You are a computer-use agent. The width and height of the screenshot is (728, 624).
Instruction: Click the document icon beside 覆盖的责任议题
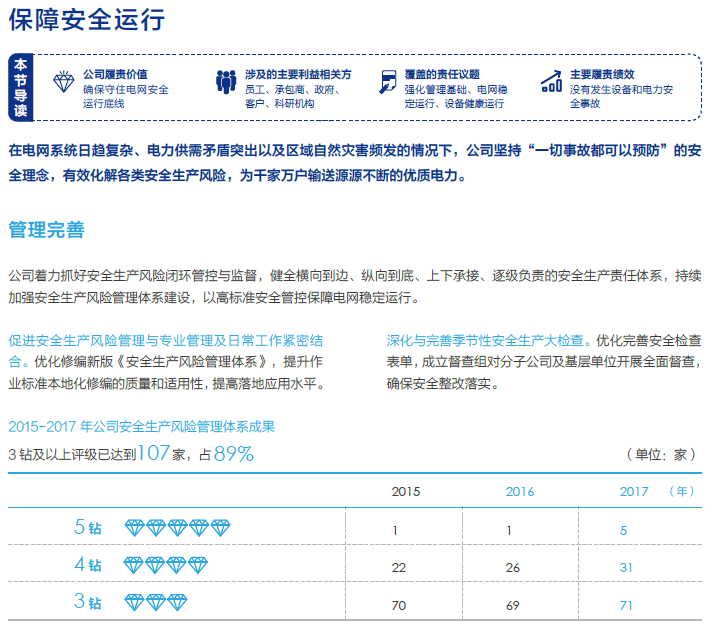[388, 82]
